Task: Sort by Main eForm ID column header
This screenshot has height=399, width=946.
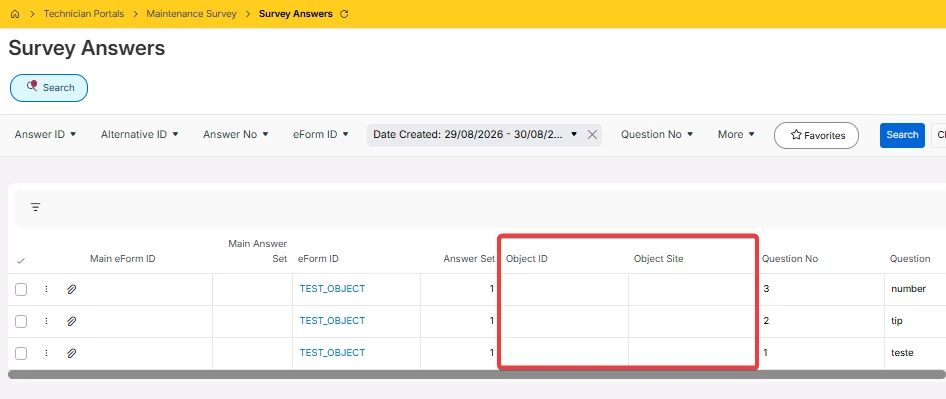Action: (122, 259)
